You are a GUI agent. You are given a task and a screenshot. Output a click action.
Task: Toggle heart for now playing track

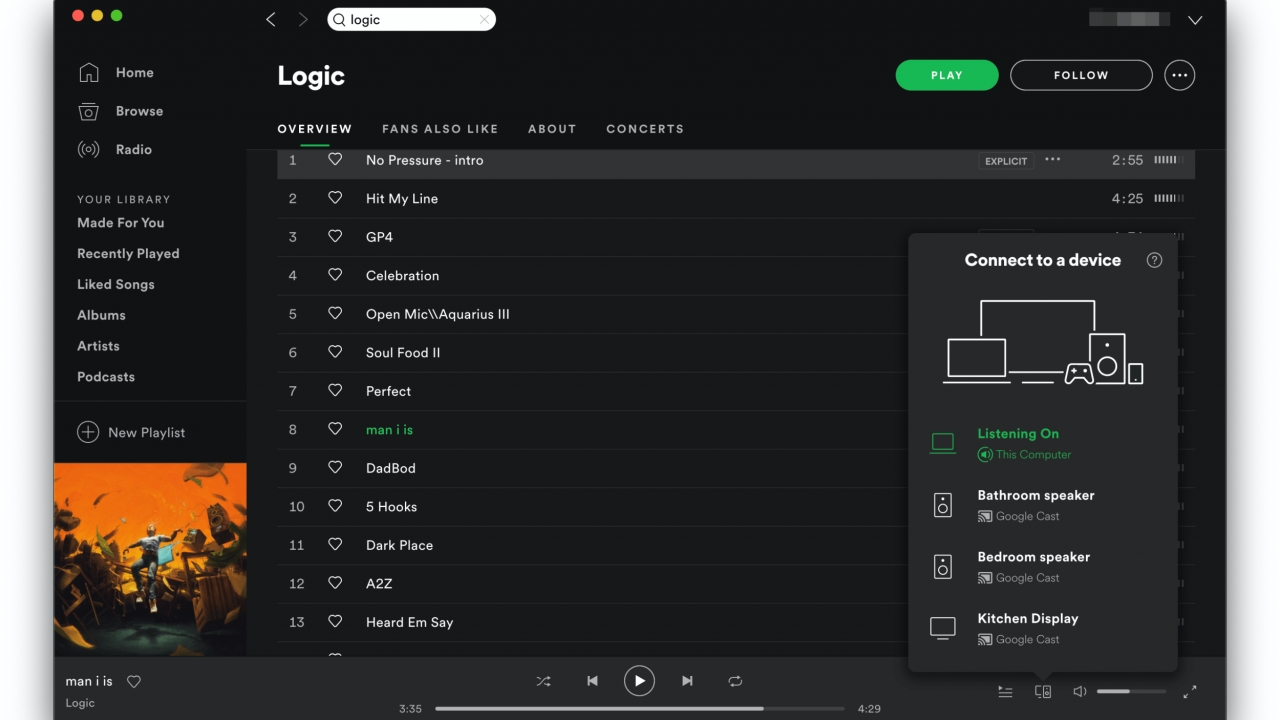coord(134,682)
